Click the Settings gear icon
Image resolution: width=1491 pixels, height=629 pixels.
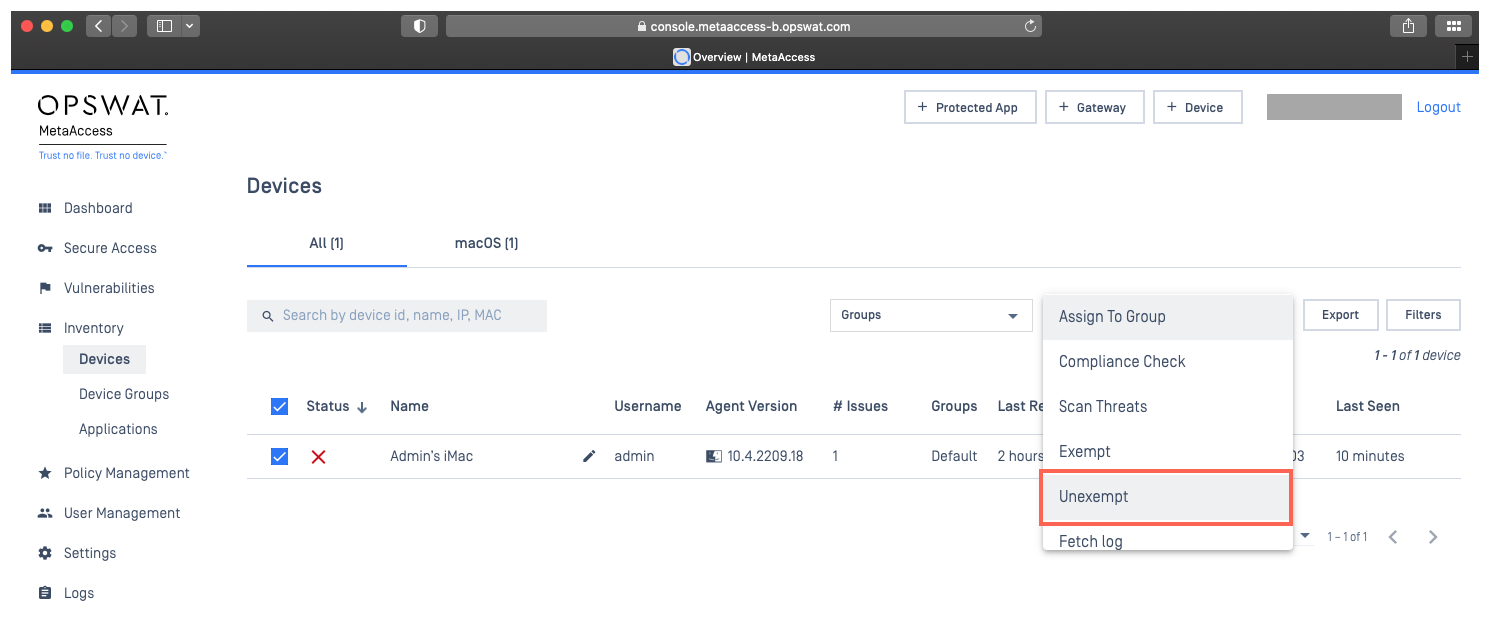pos(45,553)
